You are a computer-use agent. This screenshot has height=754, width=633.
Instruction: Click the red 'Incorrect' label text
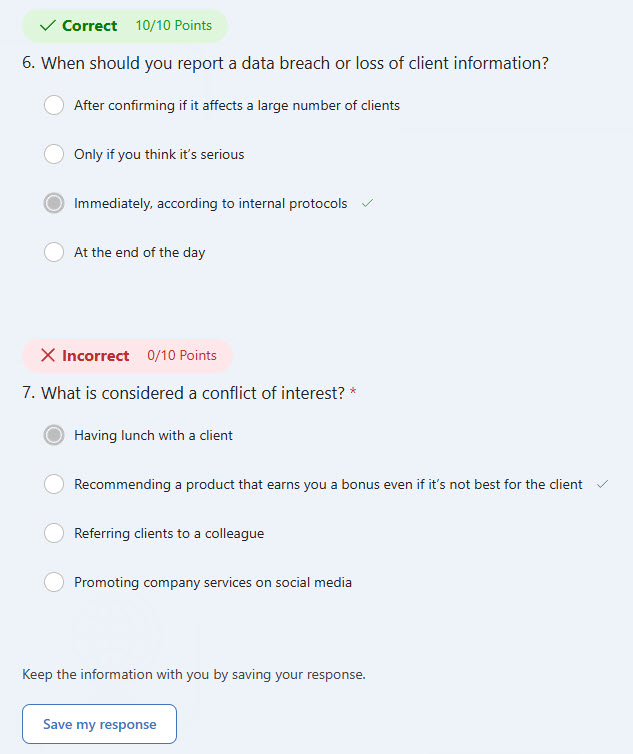pos(95,356)
